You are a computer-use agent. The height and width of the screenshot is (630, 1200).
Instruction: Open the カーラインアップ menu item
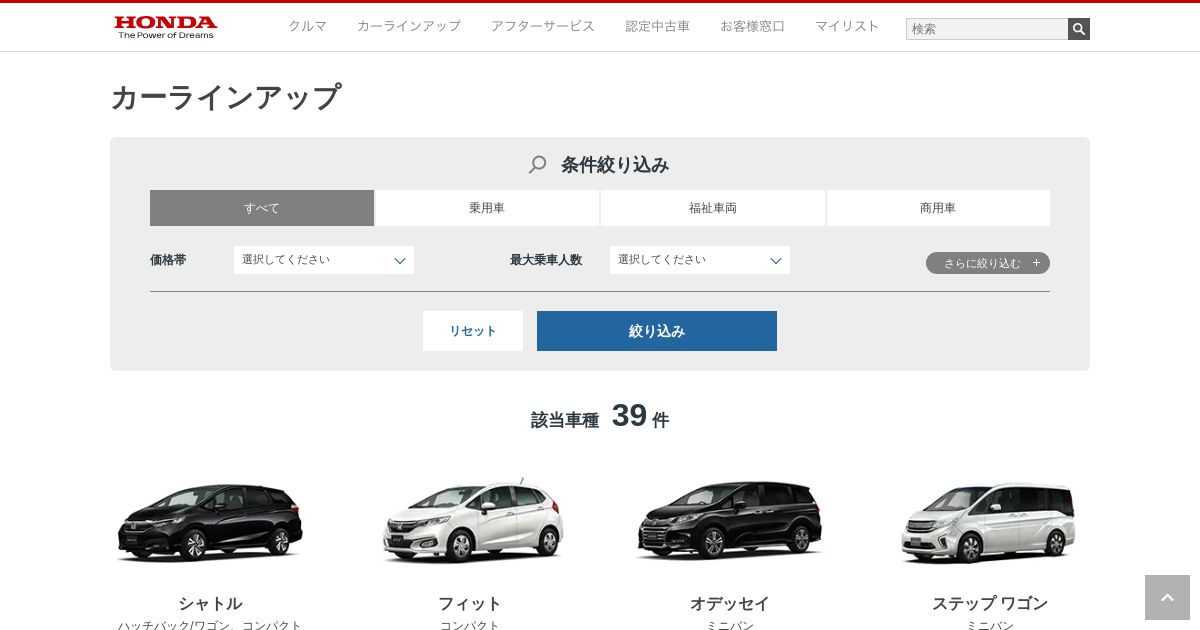(x=409, y=26)
